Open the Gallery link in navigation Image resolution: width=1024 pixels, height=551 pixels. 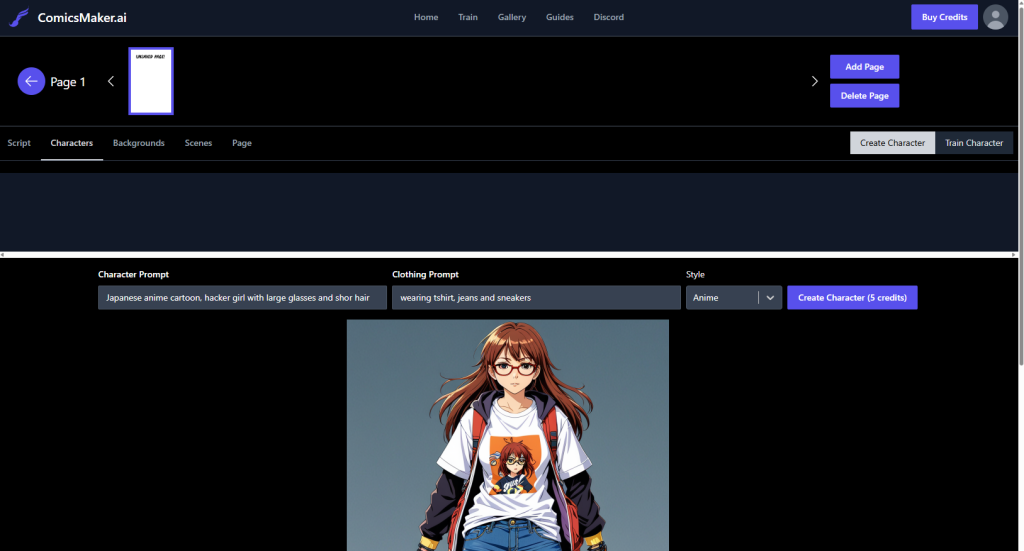tap(512, 17)
